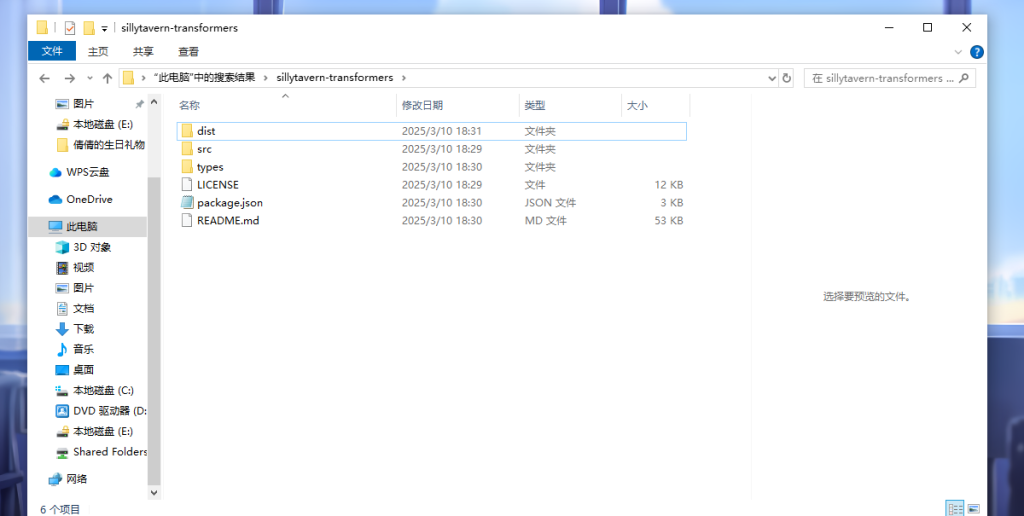Open the address bar history dropdown
The width and height of the screenshot is (1024, 516).
(x=771, y=78)
